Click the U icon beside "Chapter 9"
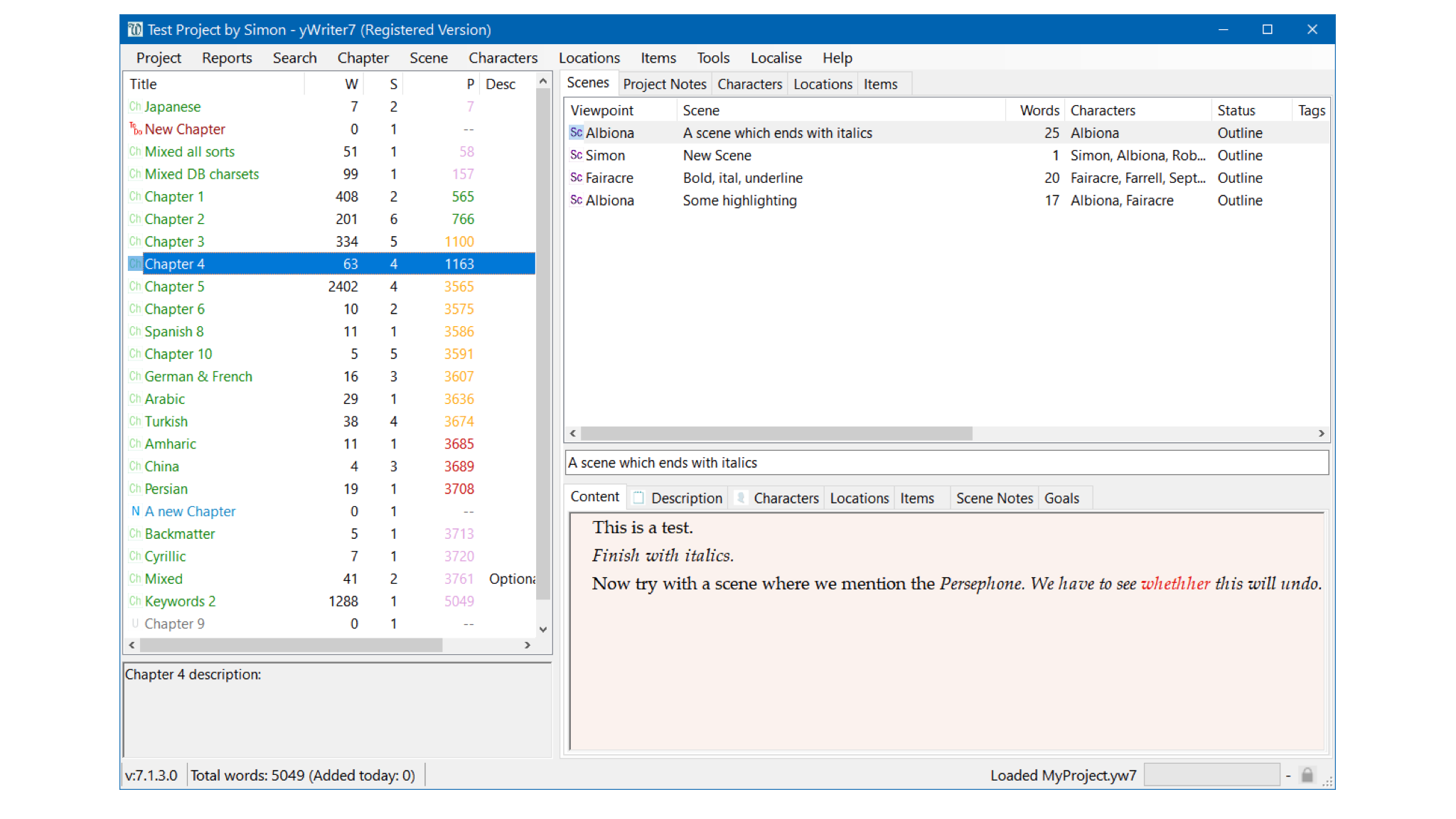1456x819 pixels. (x=135, y=623)
